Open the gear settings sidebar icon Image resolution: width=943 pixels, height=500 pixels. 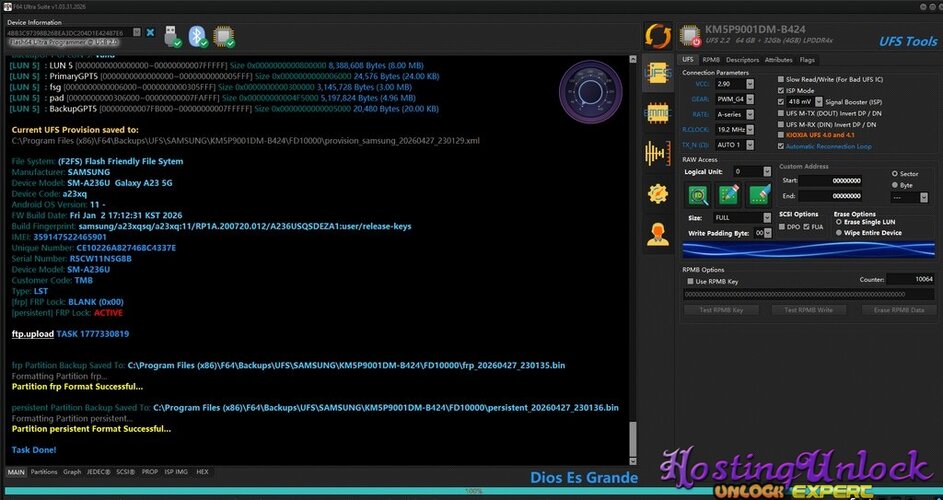(x=658, y=194)
